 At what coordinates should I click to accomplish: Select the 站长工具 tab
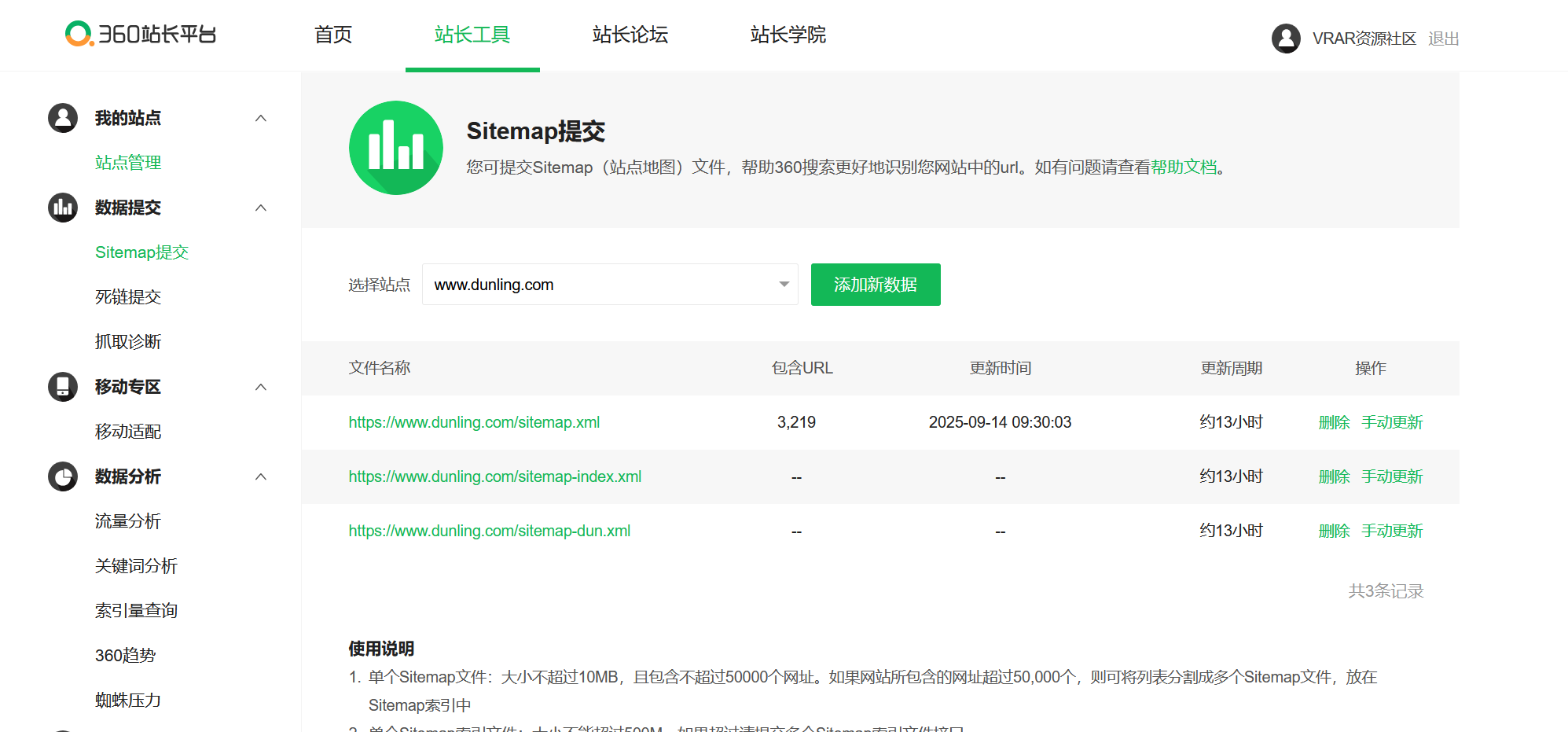coord(472,35)
